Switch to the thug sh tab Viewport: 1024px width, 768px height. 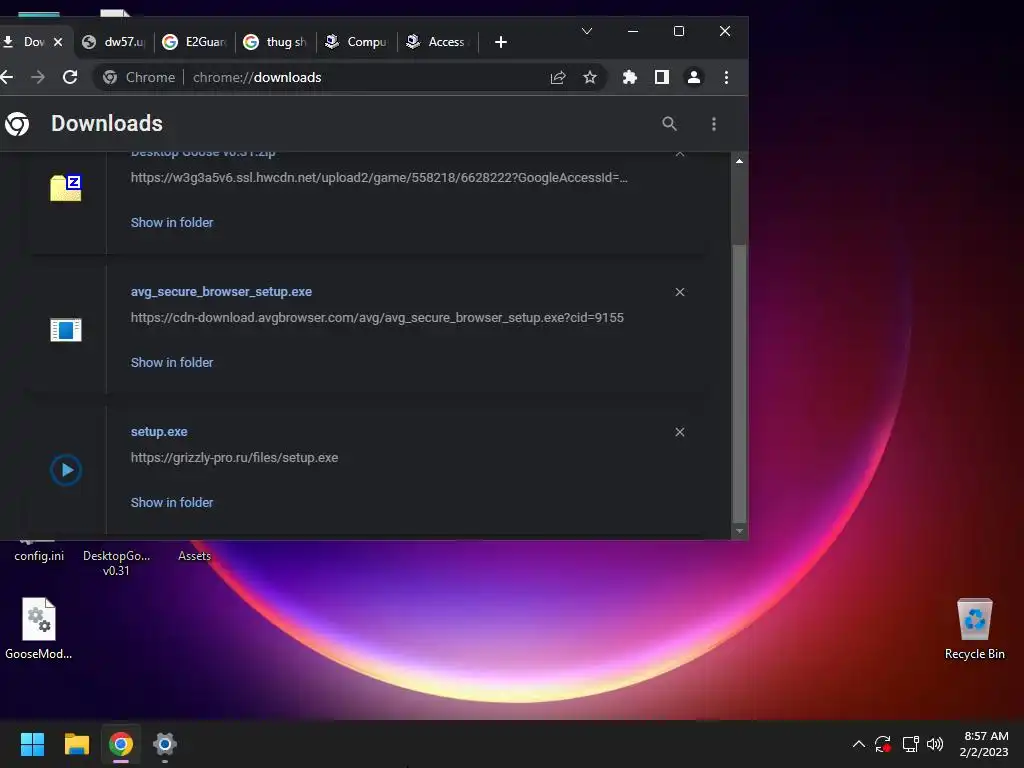tap(276, 42)
